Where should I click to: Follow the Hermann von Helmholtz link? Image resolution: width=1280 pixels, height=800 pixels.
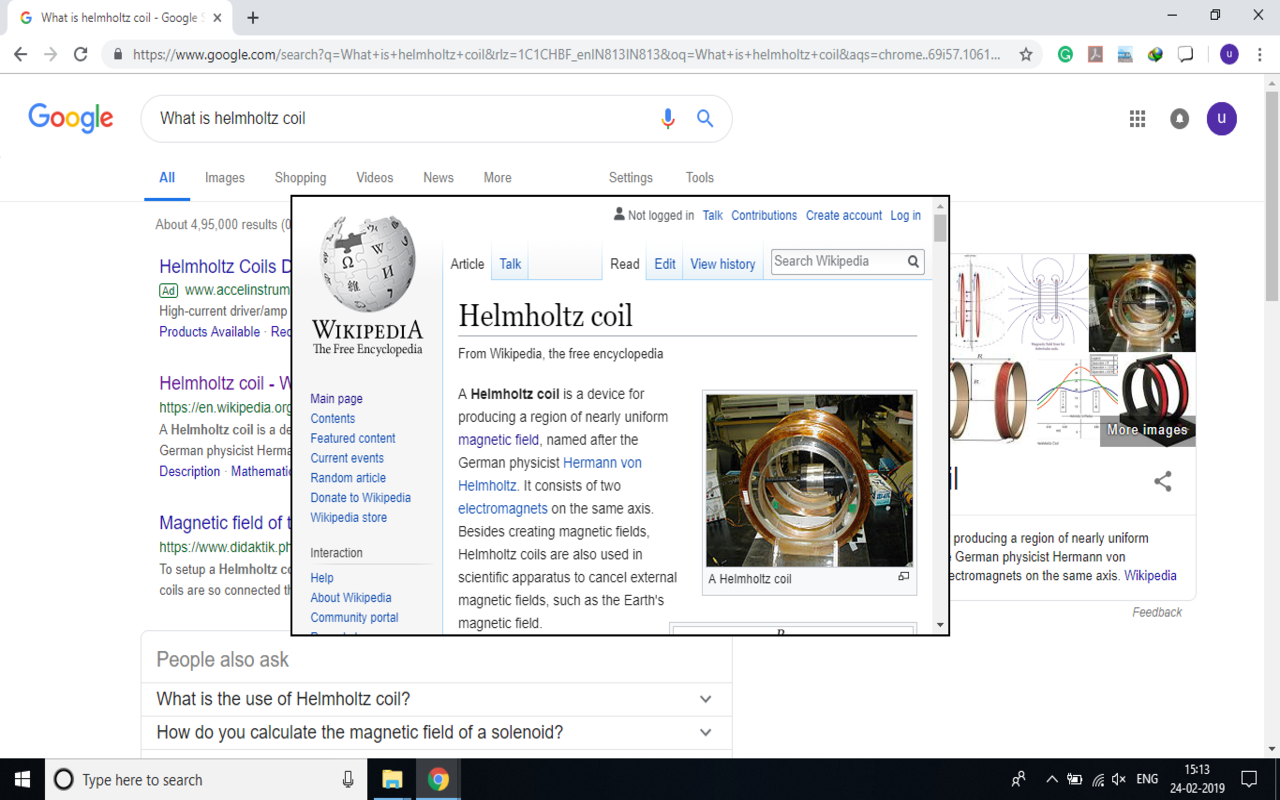click(x=602, y=463)
